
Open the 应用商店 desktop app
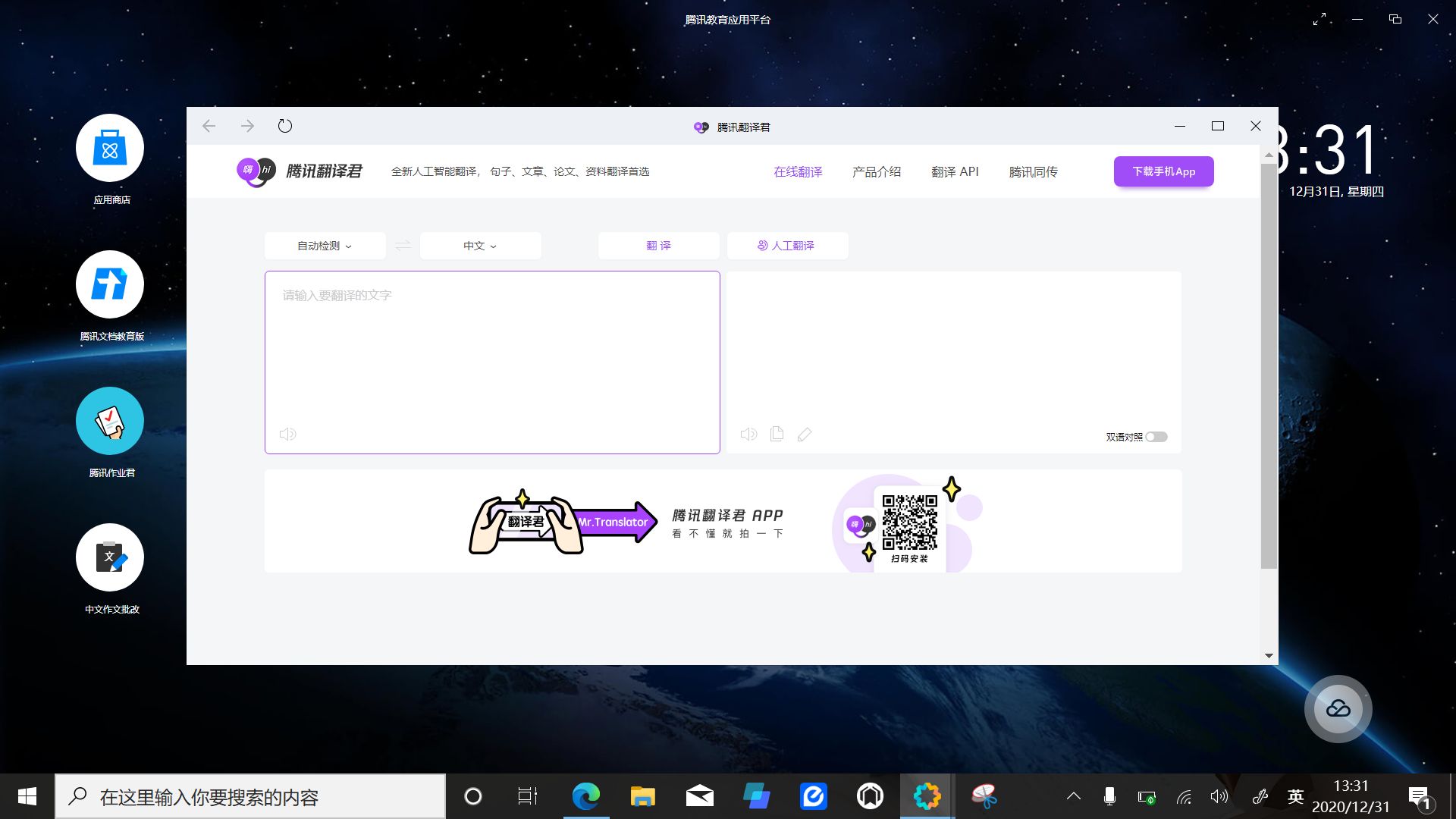point(110,148)
